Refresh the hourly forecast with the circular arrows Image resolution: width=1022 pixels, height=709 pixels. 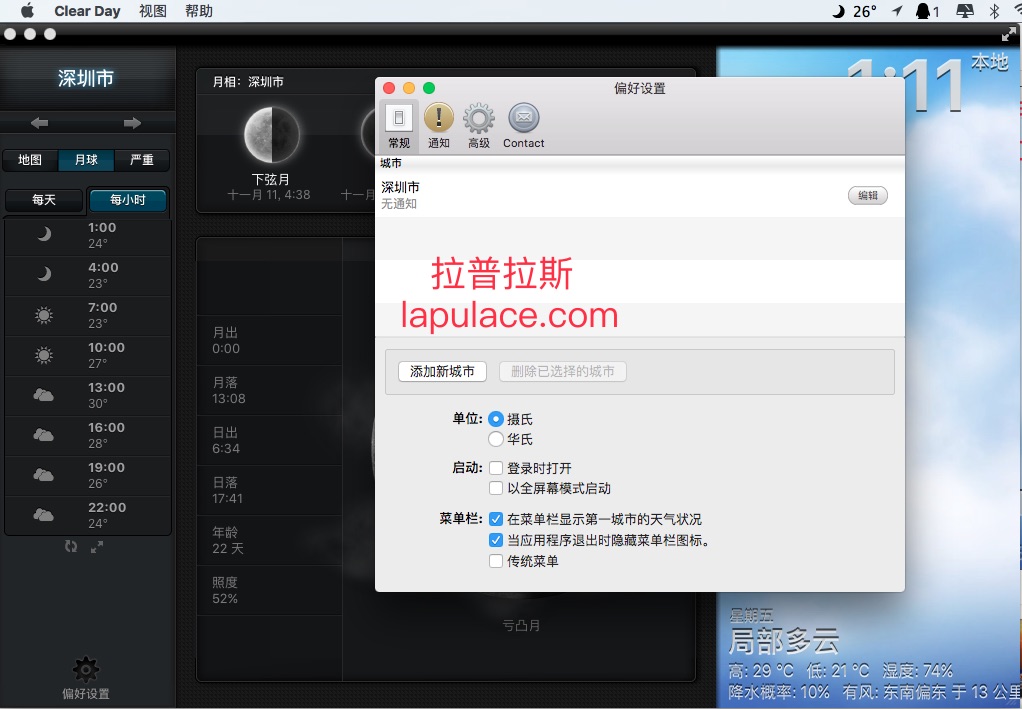click(70, 547)
